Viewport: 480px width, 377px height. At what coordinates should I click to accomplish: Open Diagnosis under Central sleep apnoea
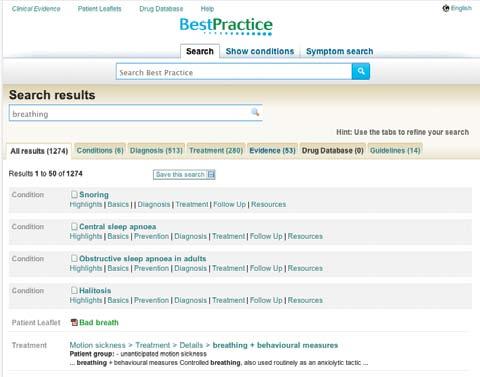click(190, 236)
